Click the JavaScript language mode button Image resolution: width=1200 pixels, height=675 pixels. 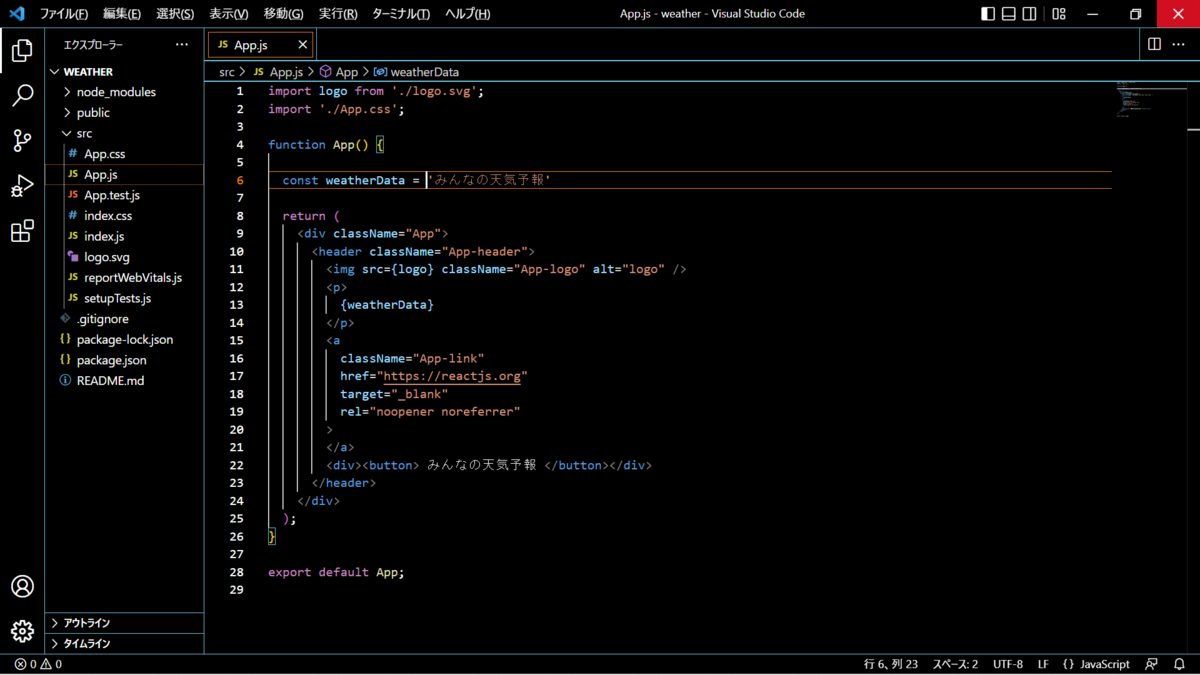[1096, 664]
